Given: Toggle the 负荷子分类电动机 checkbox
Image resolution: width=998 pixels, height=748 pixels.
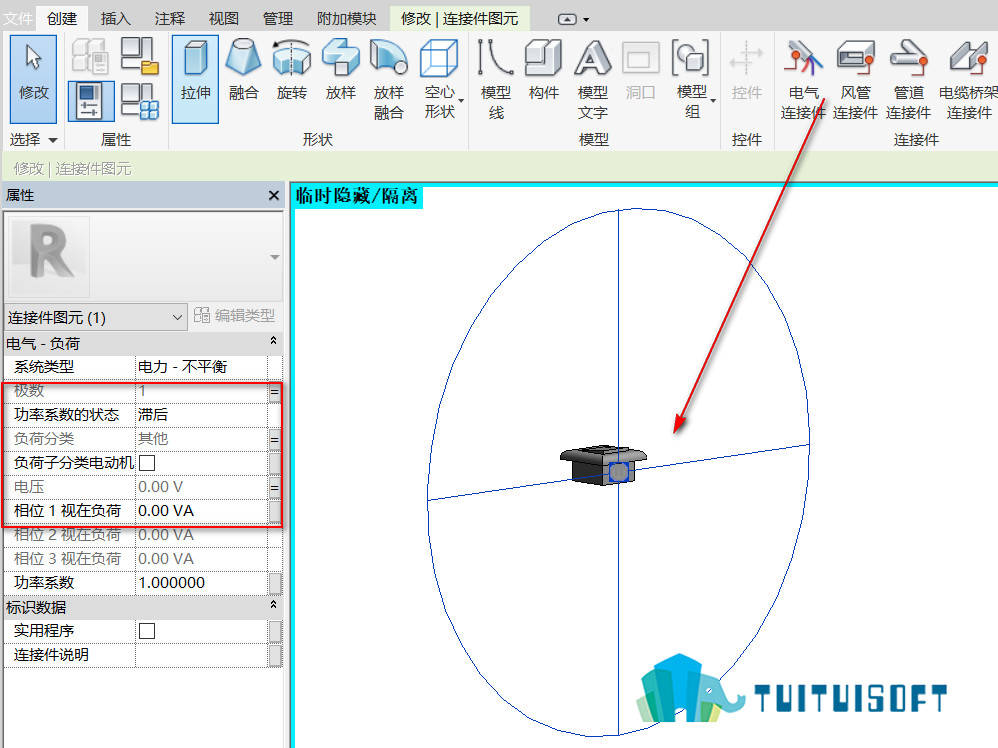Looking at the screenshot, I should 147,463.
